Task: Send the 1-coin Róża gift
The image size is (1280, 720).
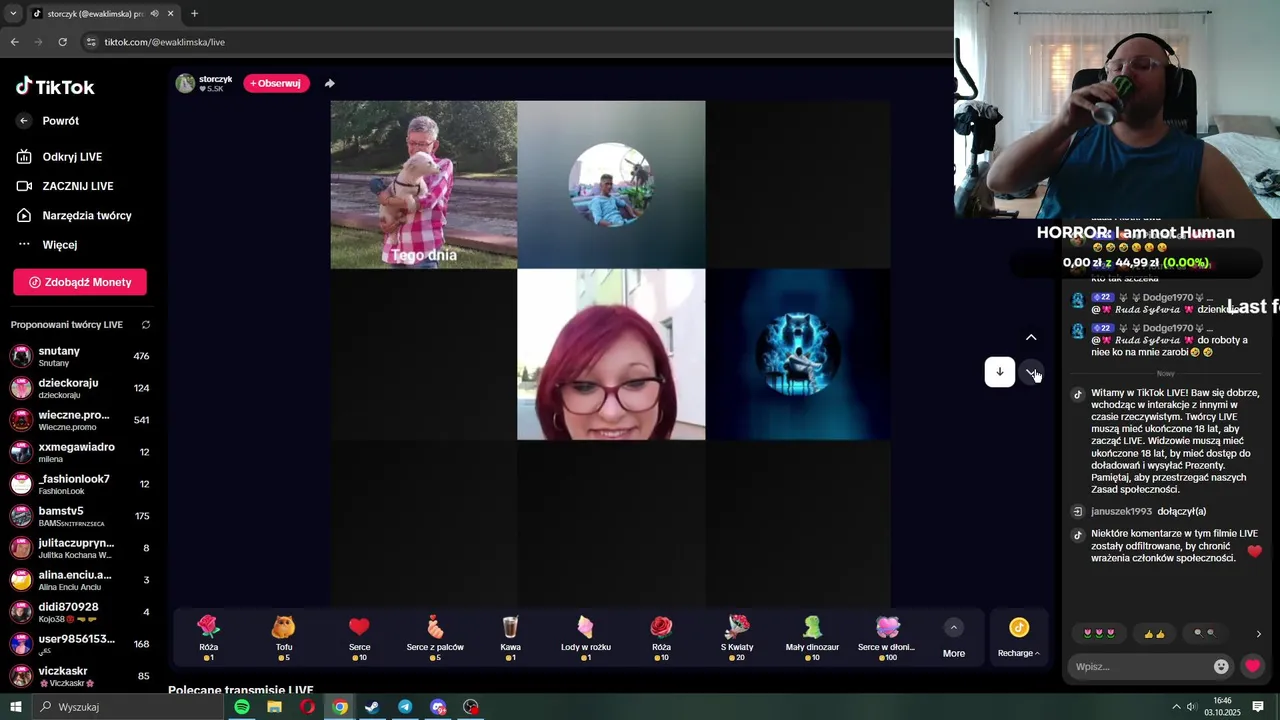Action: point(208,637)
